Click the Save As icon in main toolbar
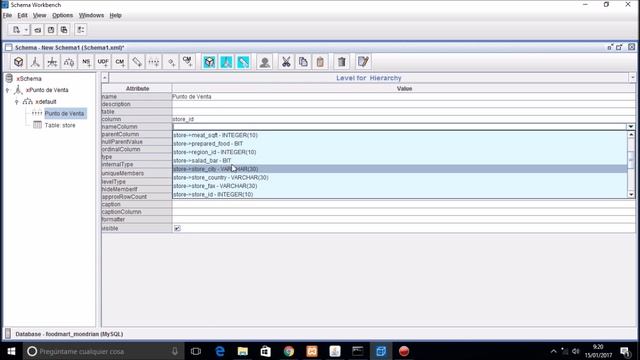The height and width of the screenshot is (360, 640). click(x=64, y=30)
